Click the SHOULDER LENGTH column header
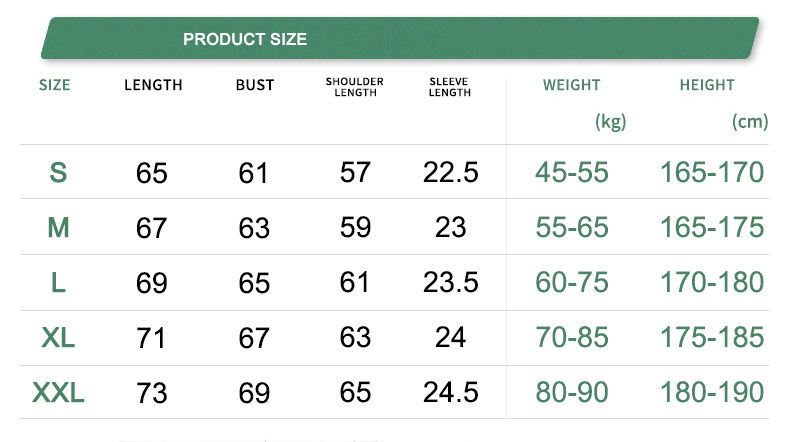Viewport: 790px width, 442px height. (x=355, y=86)
